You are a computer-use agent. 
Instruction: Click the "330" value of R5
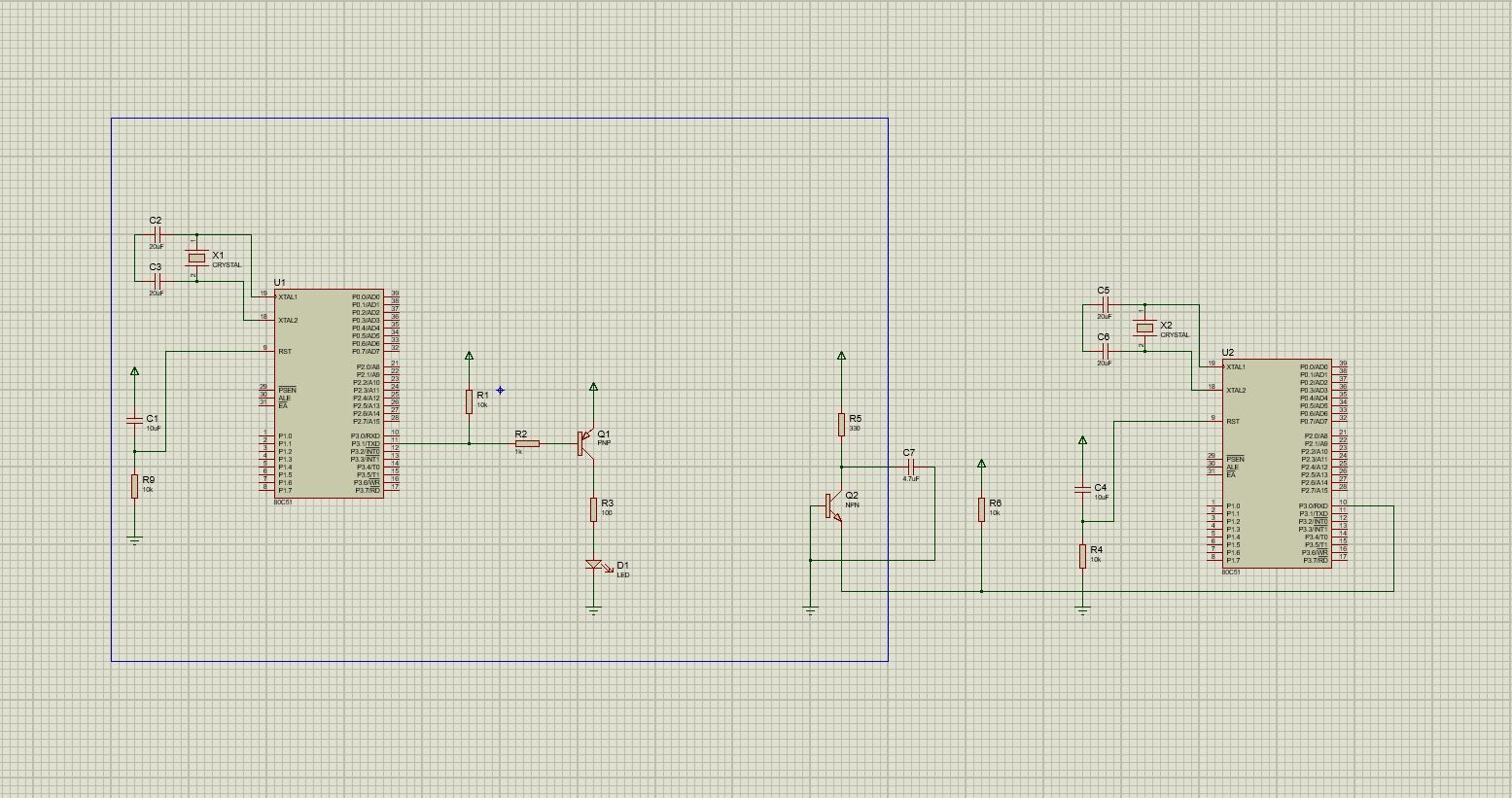855,429
